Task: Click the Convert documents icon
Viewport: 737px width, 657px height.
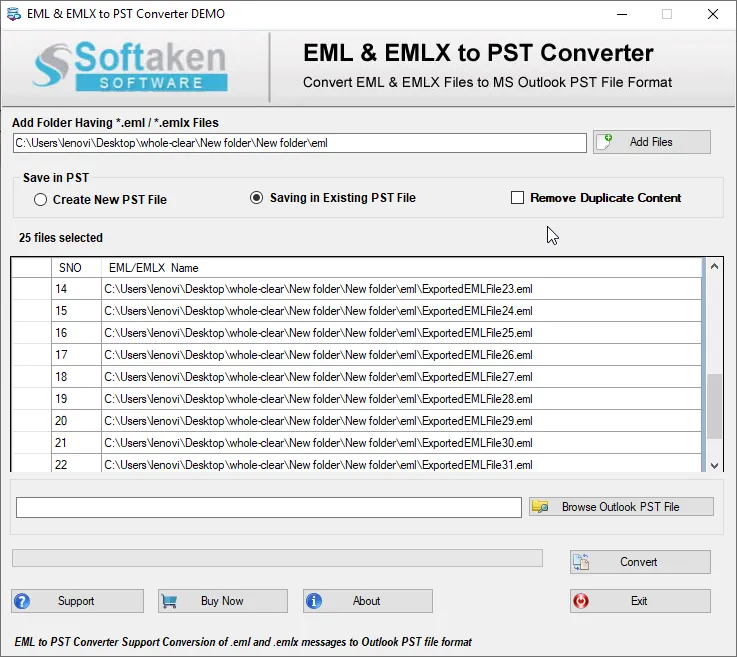Action: (x=581, y=562)
